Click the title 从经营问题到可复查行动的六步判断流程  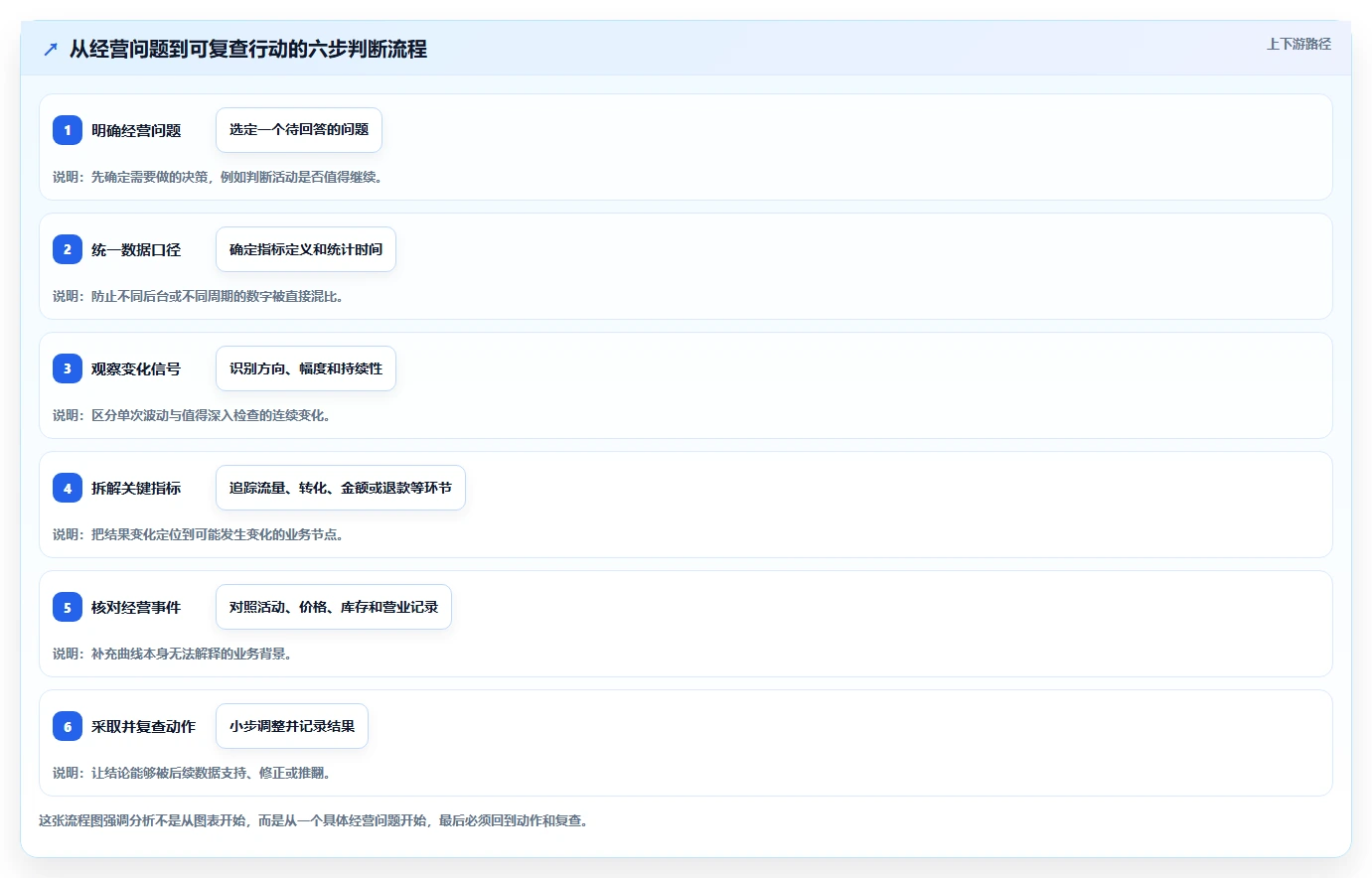pos(248,49)
